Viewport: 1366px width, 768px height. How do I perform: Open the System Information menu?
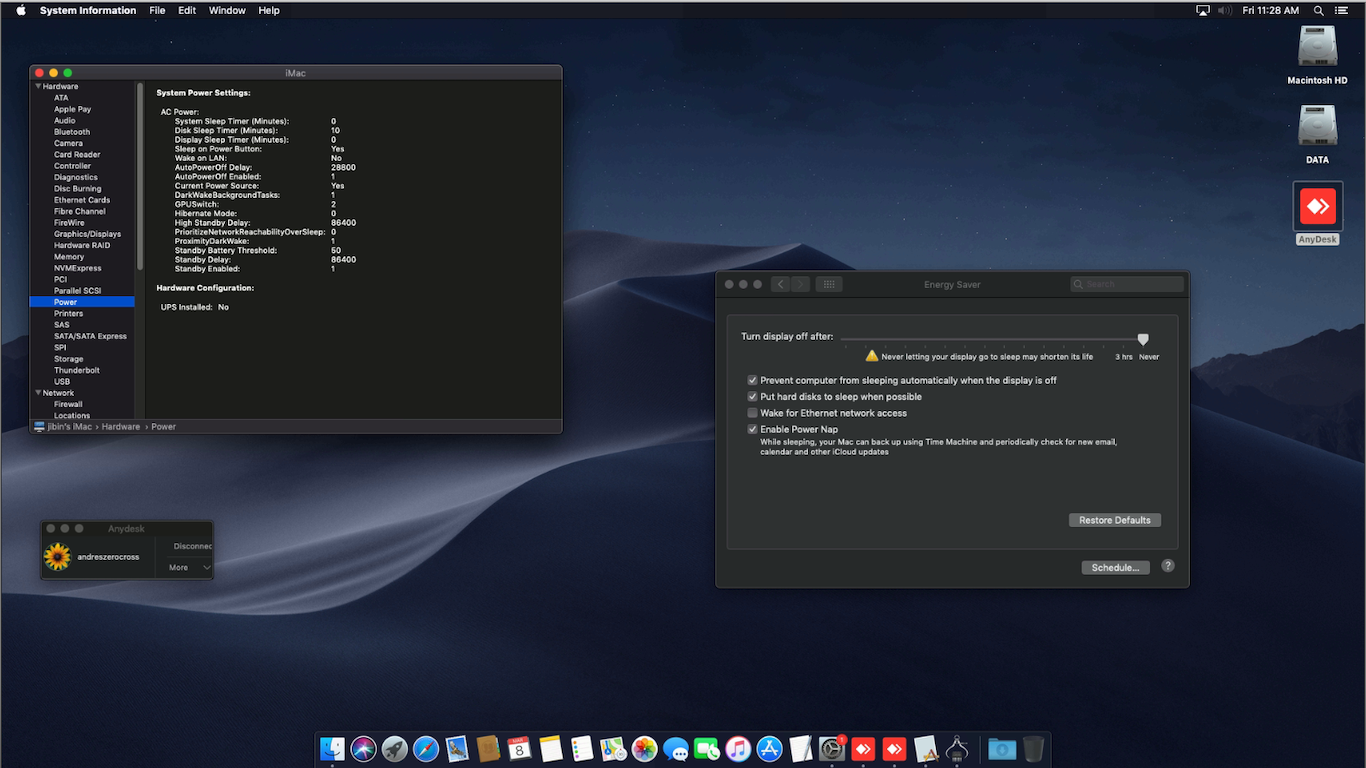88,10
